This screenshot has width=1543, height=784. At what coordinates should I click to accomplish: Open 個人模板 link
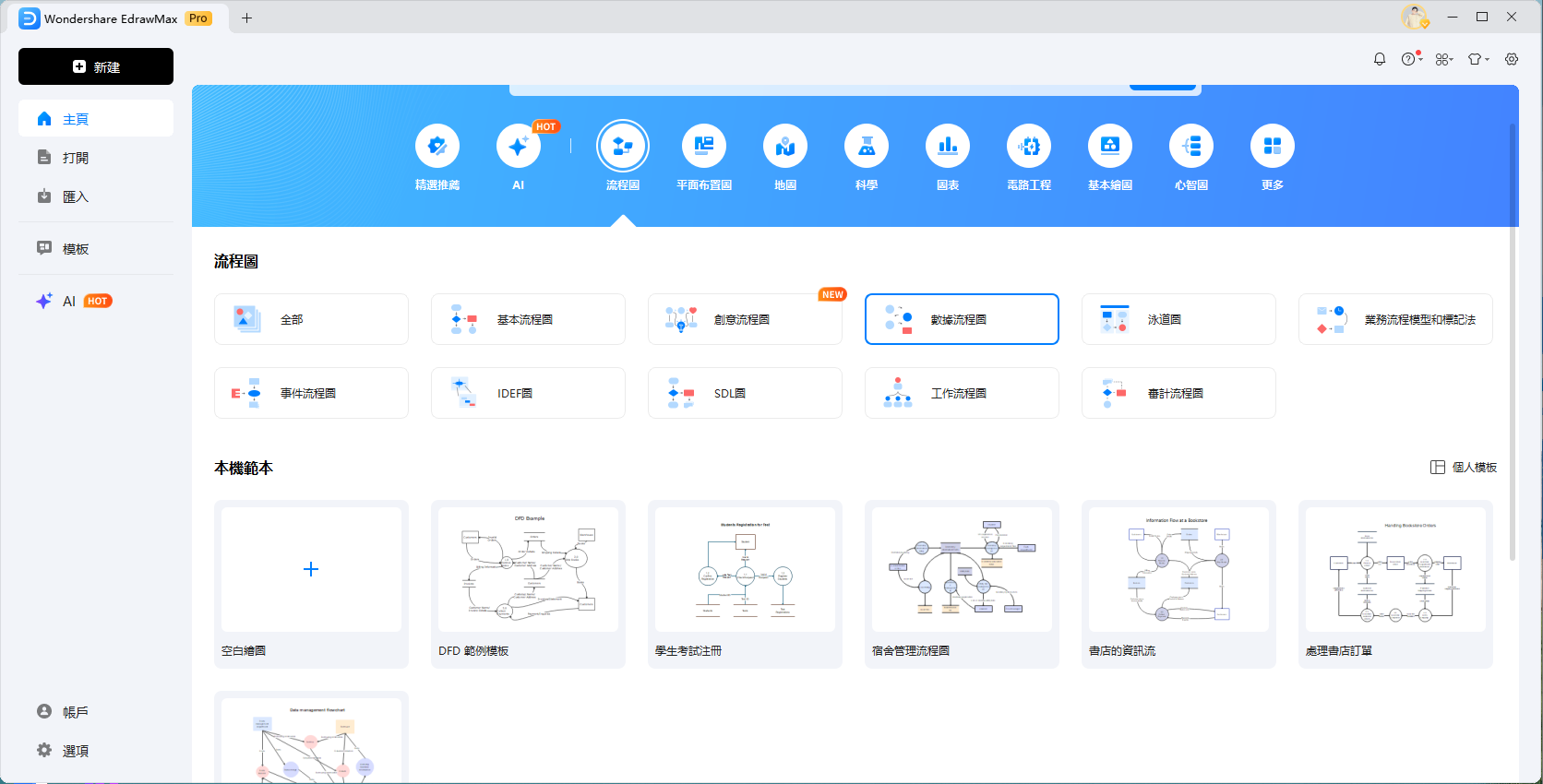(1464, 468)
